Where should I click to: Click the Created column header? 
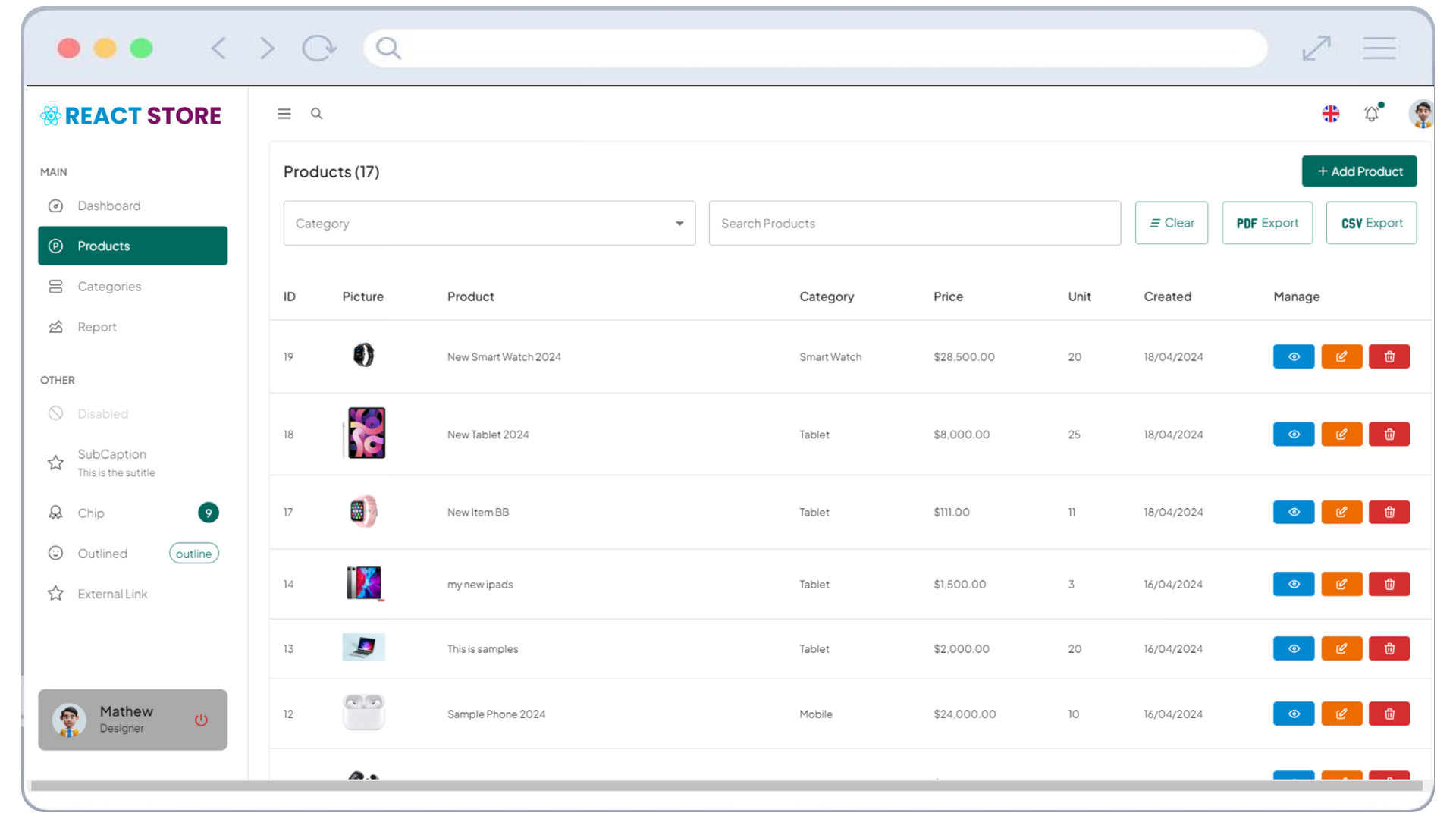1167,297
